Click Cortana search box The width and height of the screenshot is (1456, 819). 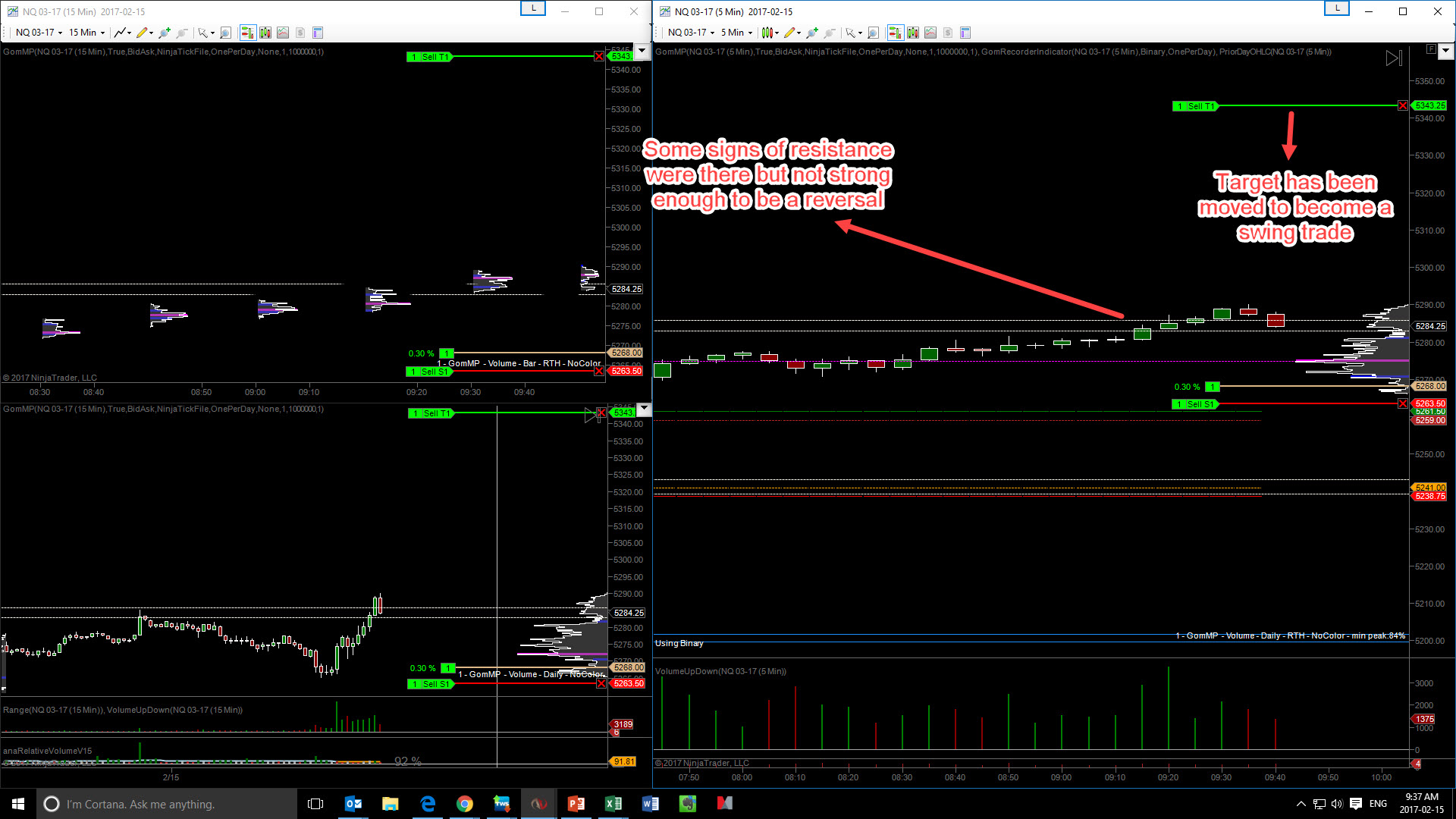[x=167, y=804]
